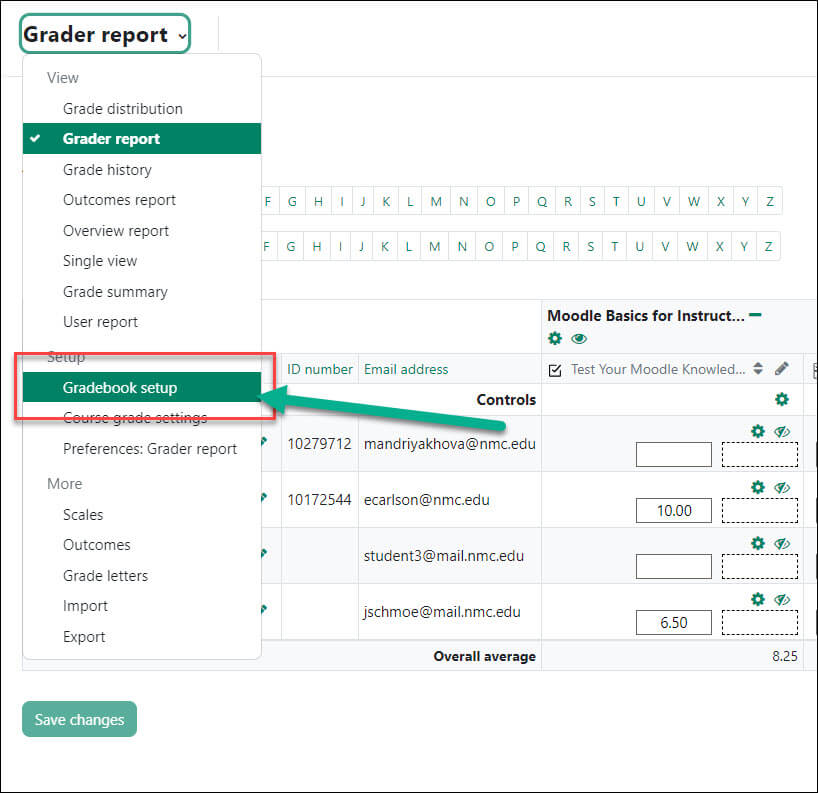Click the Moodle Basics for Instruct... category title
Viewport: 818px width, 793px height.
[x=646, y=316]
